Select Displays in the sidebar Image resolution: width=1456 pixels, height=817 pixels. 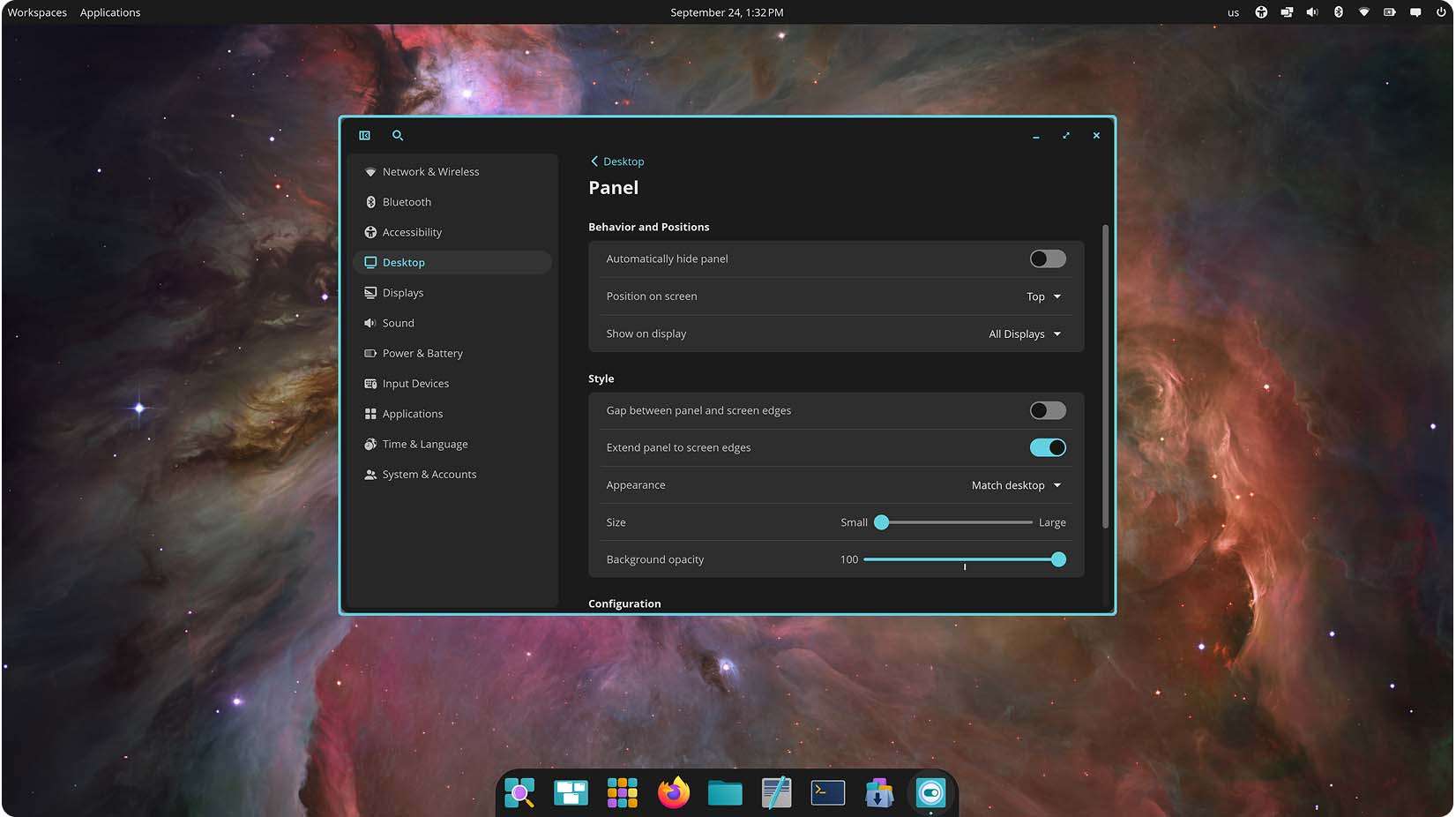coord(403,293)
